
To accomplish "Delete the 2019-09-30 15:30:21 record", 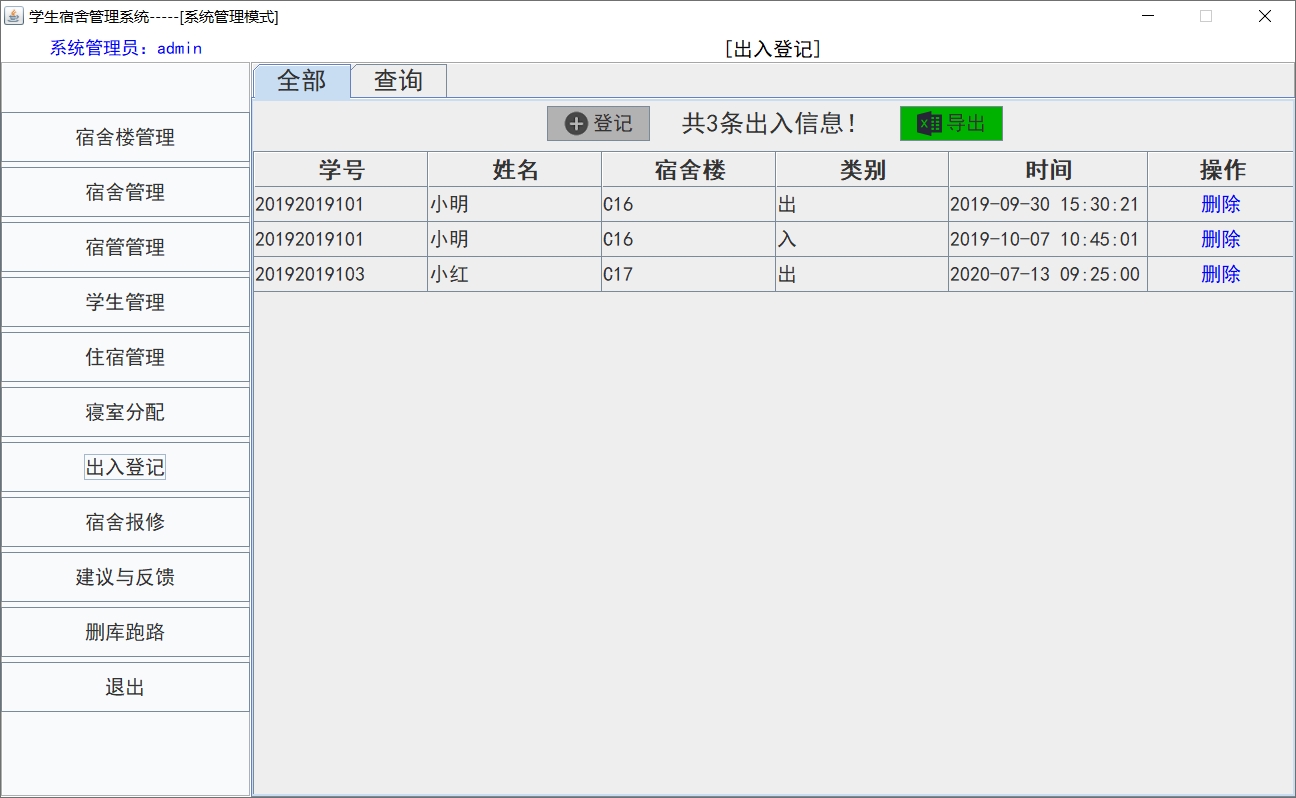I will 1220,204.
